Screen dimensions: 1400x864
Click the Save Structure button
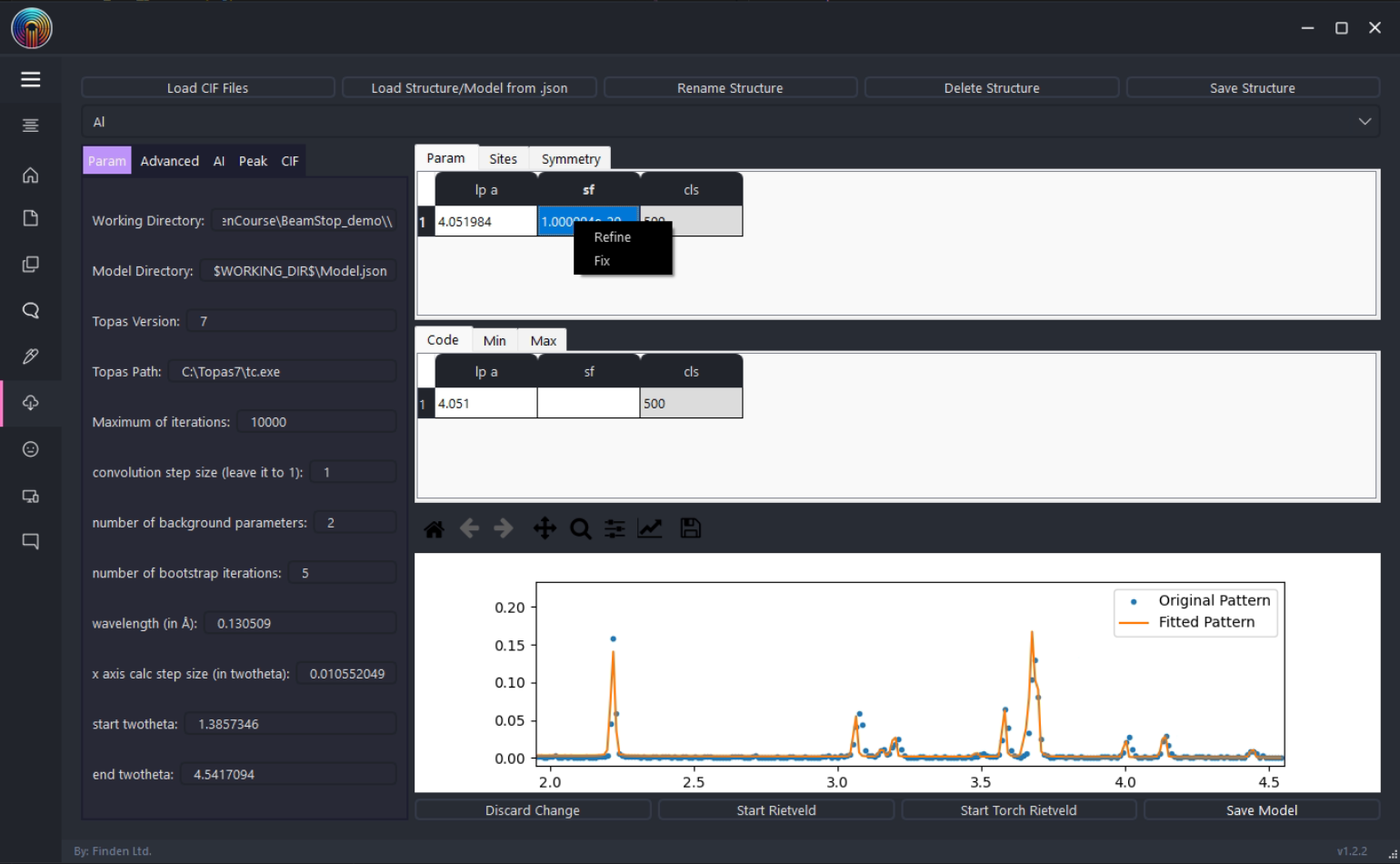(x=1253, y=87)
